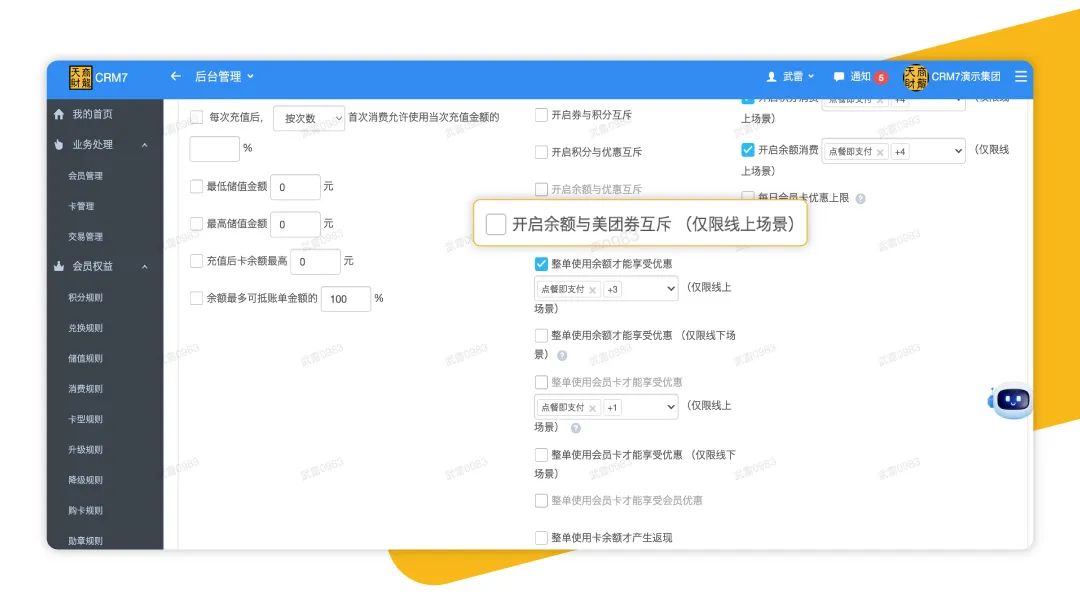Uncheck the 开启余额消费 checkbox

748,149
